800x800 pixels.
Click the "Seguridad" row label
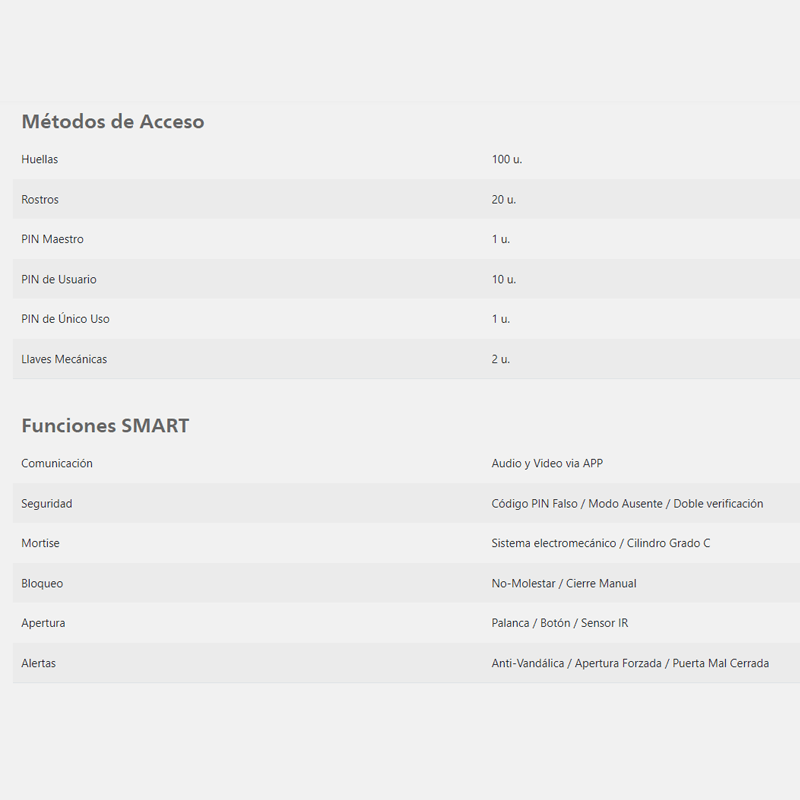coord(47,504)
